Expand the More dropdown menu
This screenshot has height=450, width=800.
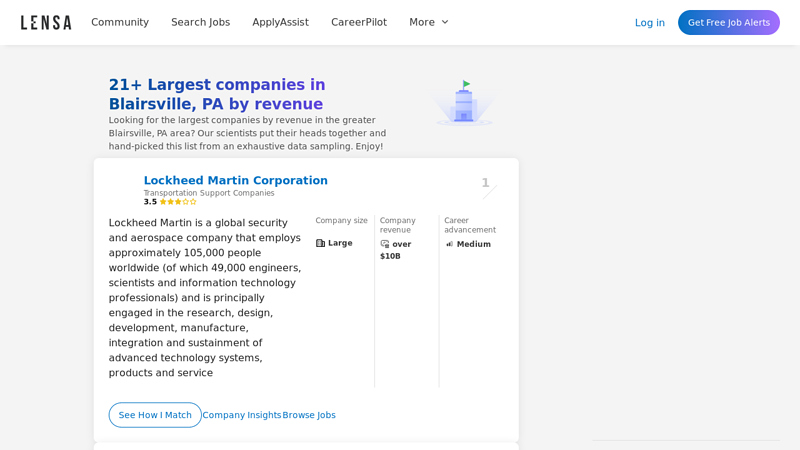[429, 22]
